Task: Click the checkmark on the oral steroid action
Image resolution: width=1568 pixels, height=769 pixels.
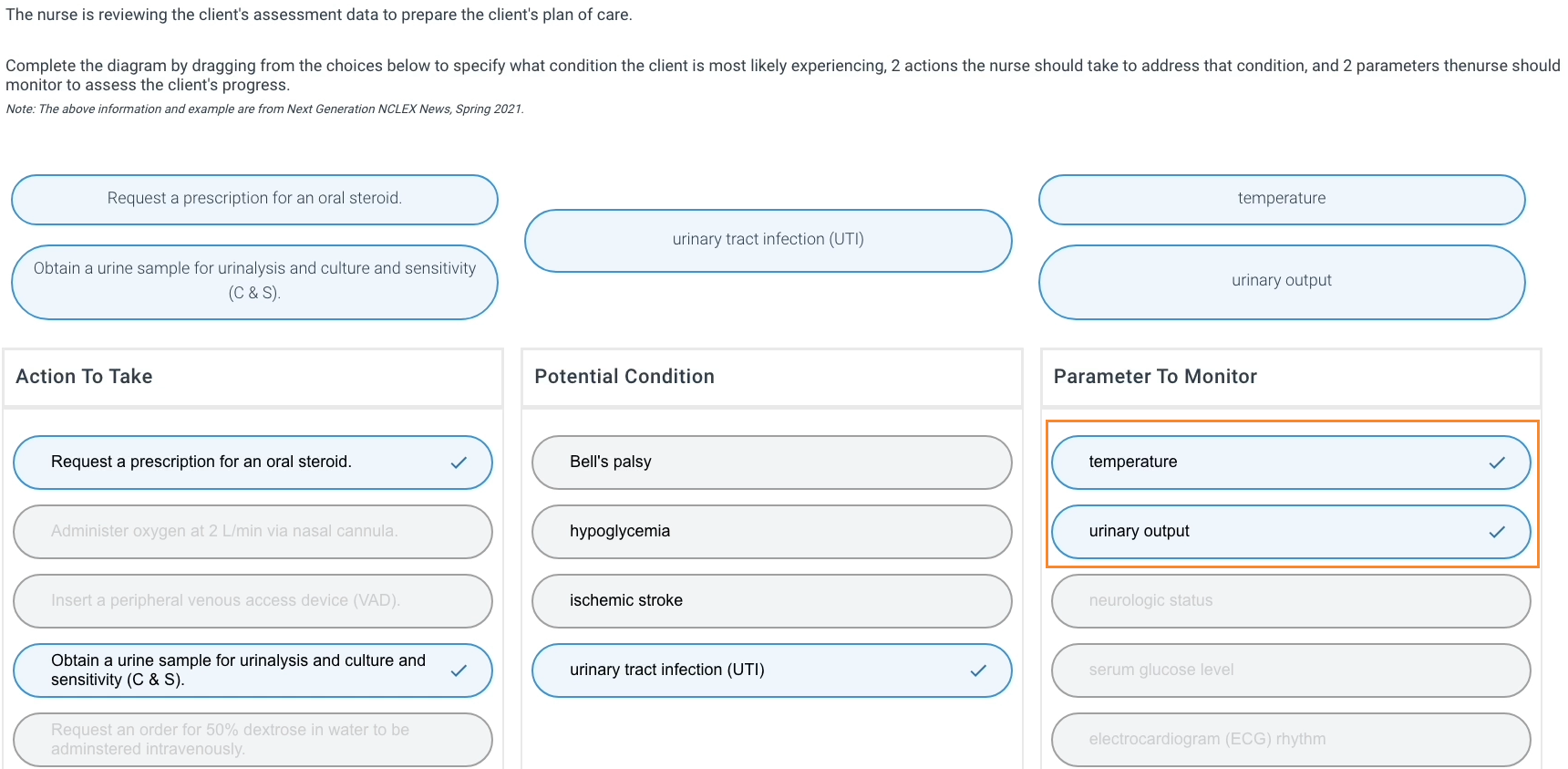Action: [x=457, y=462]
